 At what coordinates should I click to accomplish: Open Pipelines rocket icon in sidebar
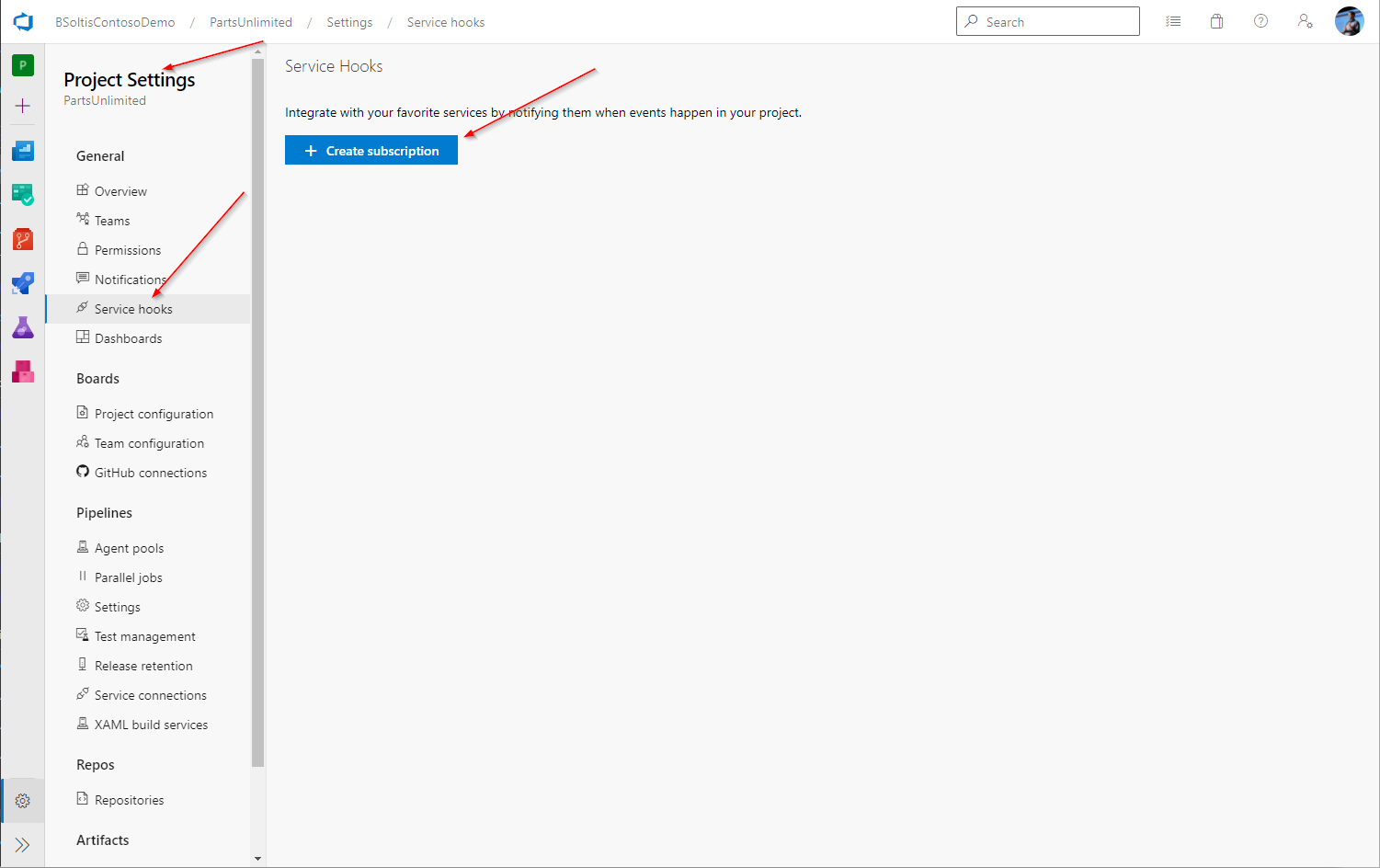point(23,283)
